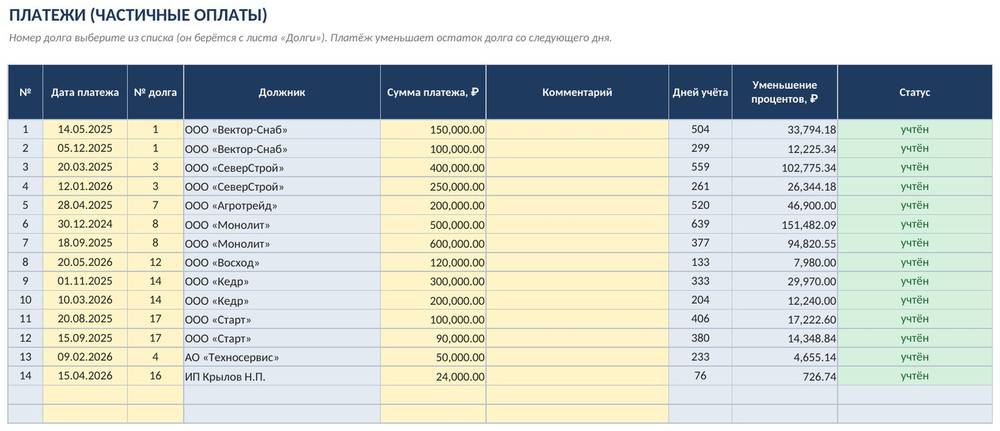Click the '№ долга' column header
This screenshot has height=431, width=1000.
(x=156, y=92)
